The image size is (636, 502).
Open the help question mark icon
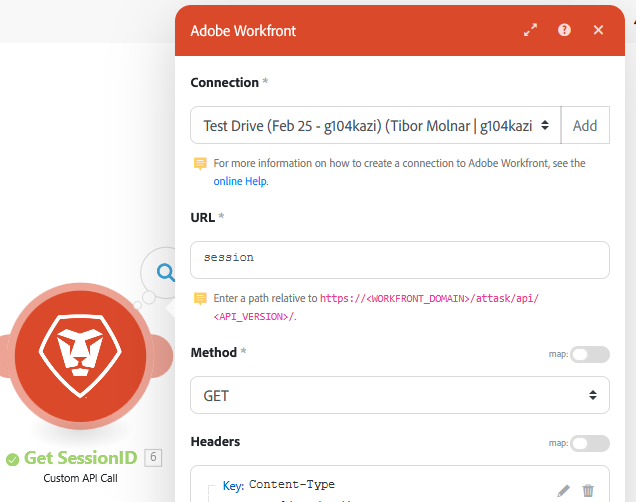click(x=565, y=30)
